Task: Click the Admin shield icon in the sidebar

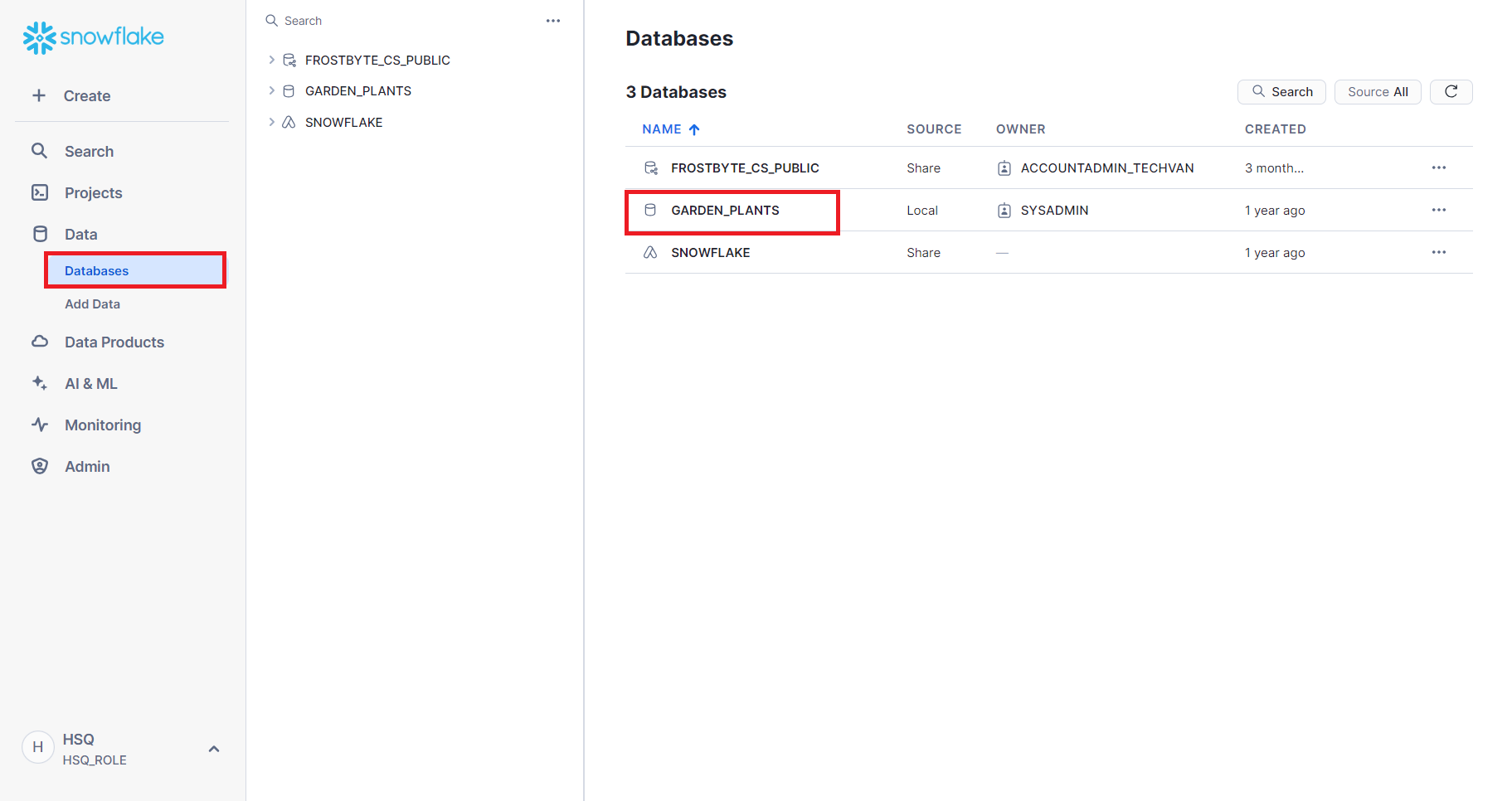Action: (40, 466)
